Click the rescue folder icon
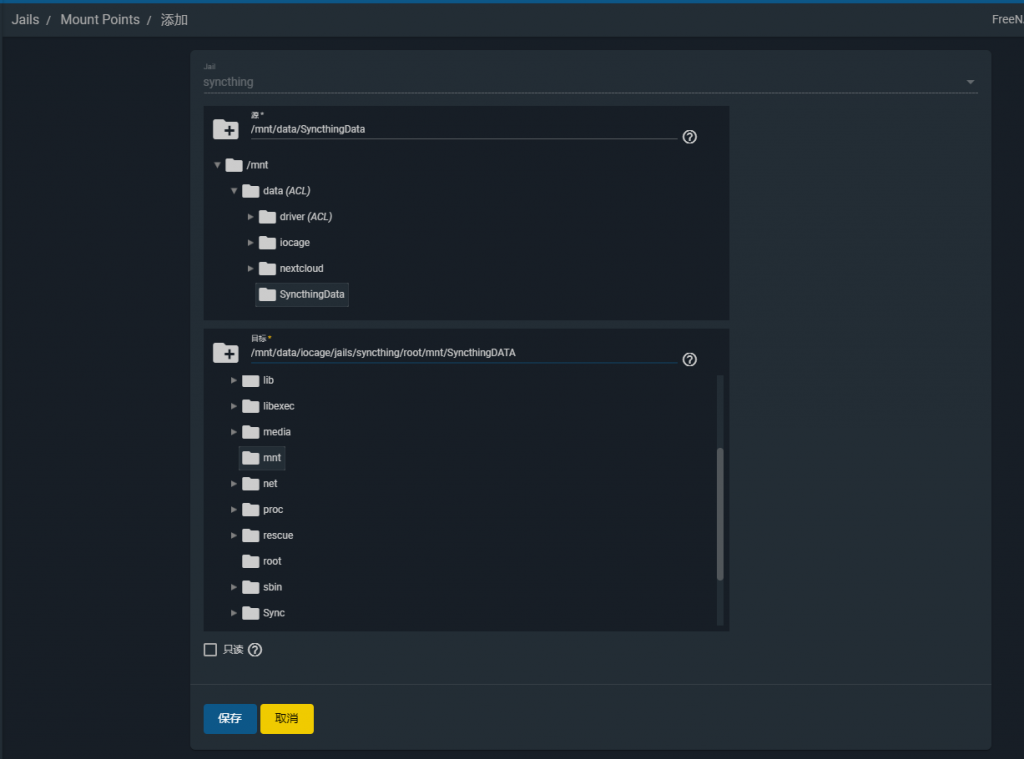Screen dimensions: 1024x759 [x=250, y=535]
